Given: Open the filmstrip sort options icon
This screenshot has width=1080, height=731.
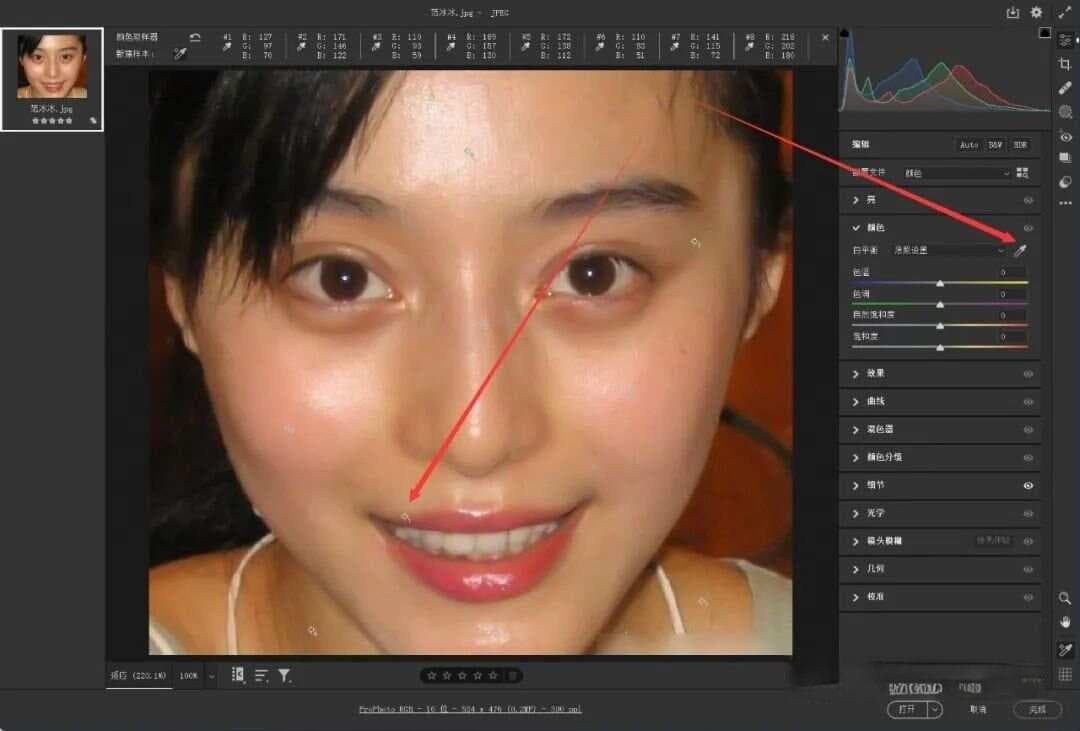Looking at the screenshot, I should pyautogui.click(x=261, y=676).
